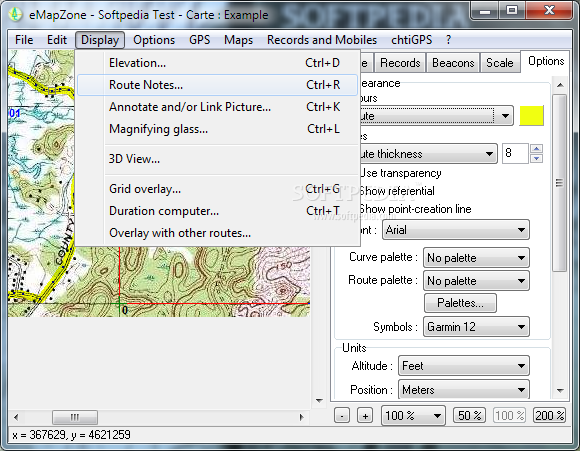Image resolution: width=580 pixels, height=451 pixels.
Task: Open the Position units dropdown
Action: click(x=464, y=389)
